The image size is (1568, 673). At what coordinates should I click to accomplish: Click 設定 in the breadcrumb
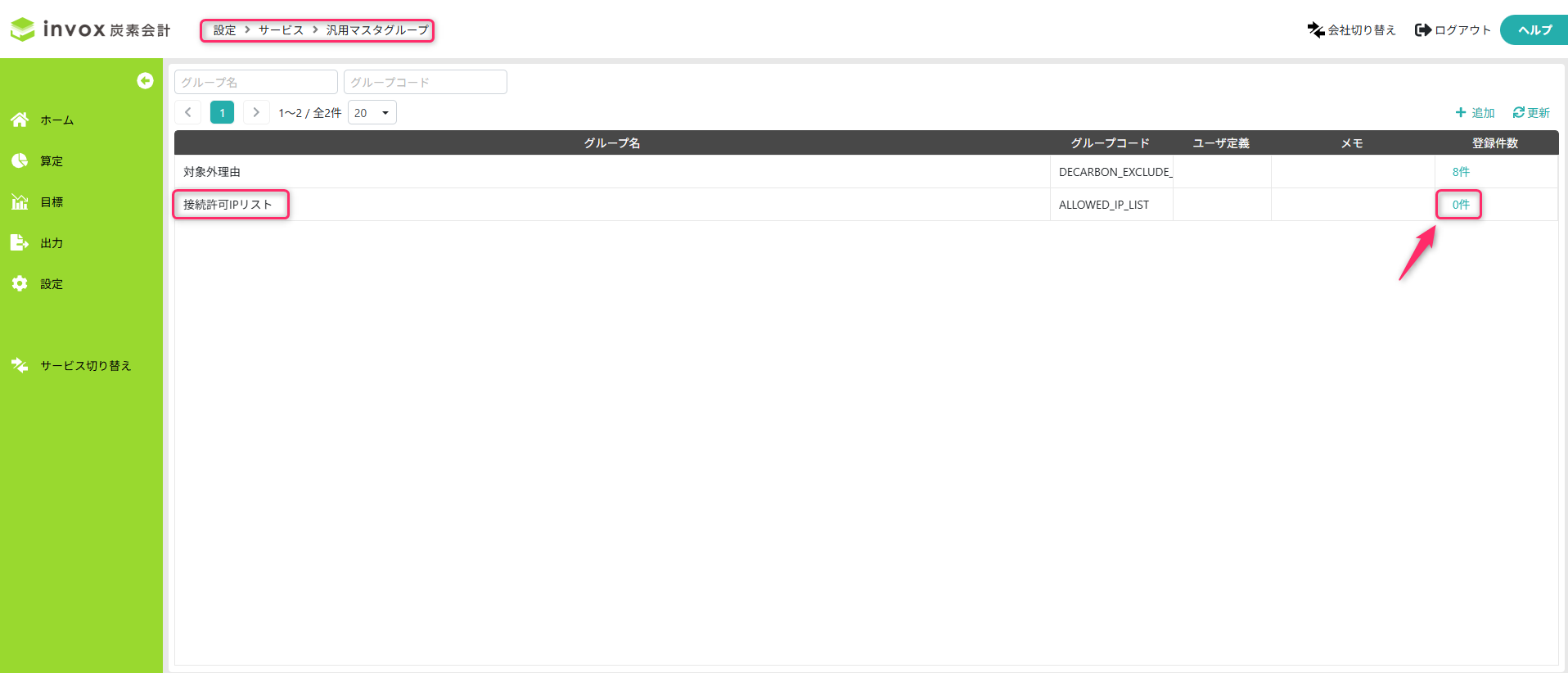coord(224,30)
